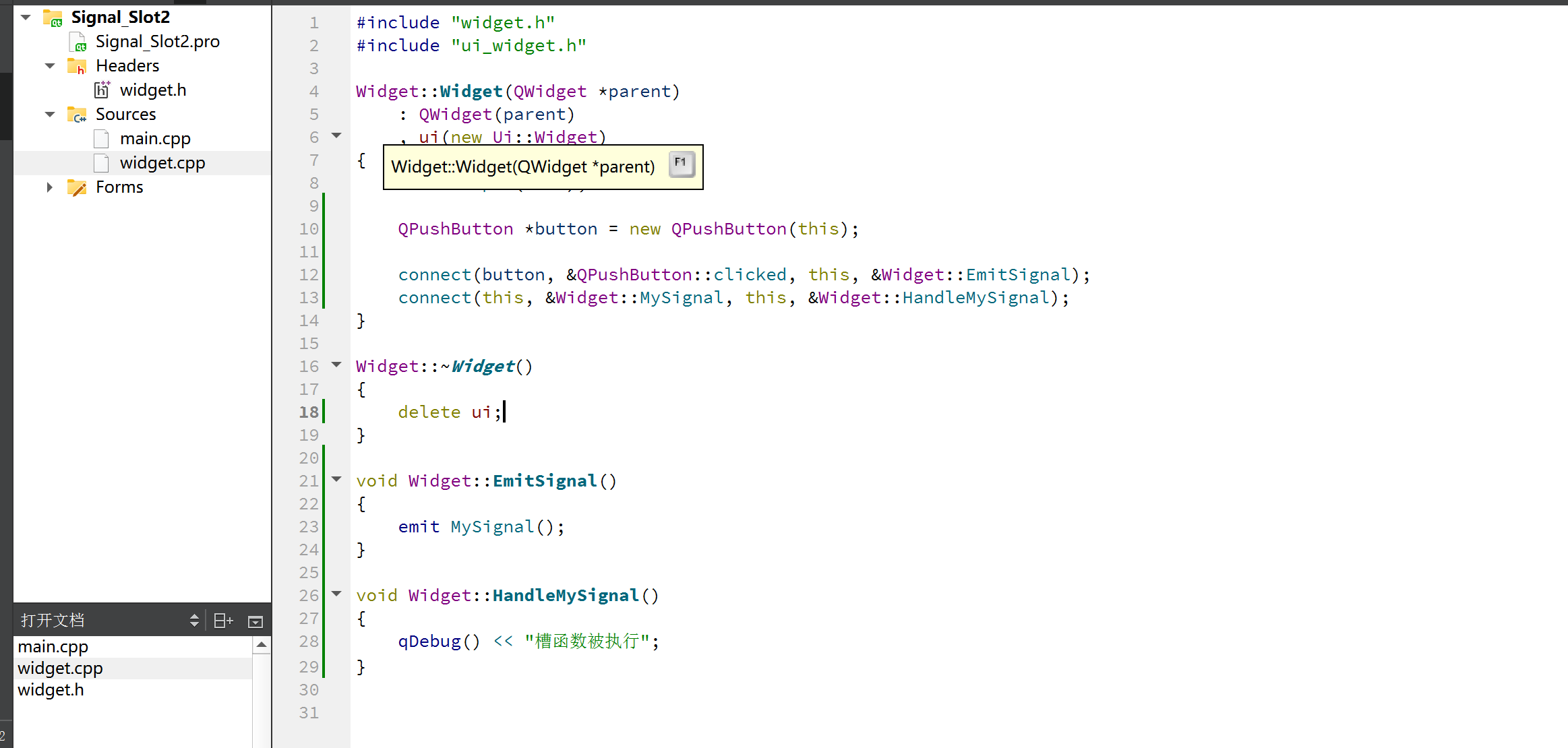Click the Sources C++ folder icon

tap(77, 115)
